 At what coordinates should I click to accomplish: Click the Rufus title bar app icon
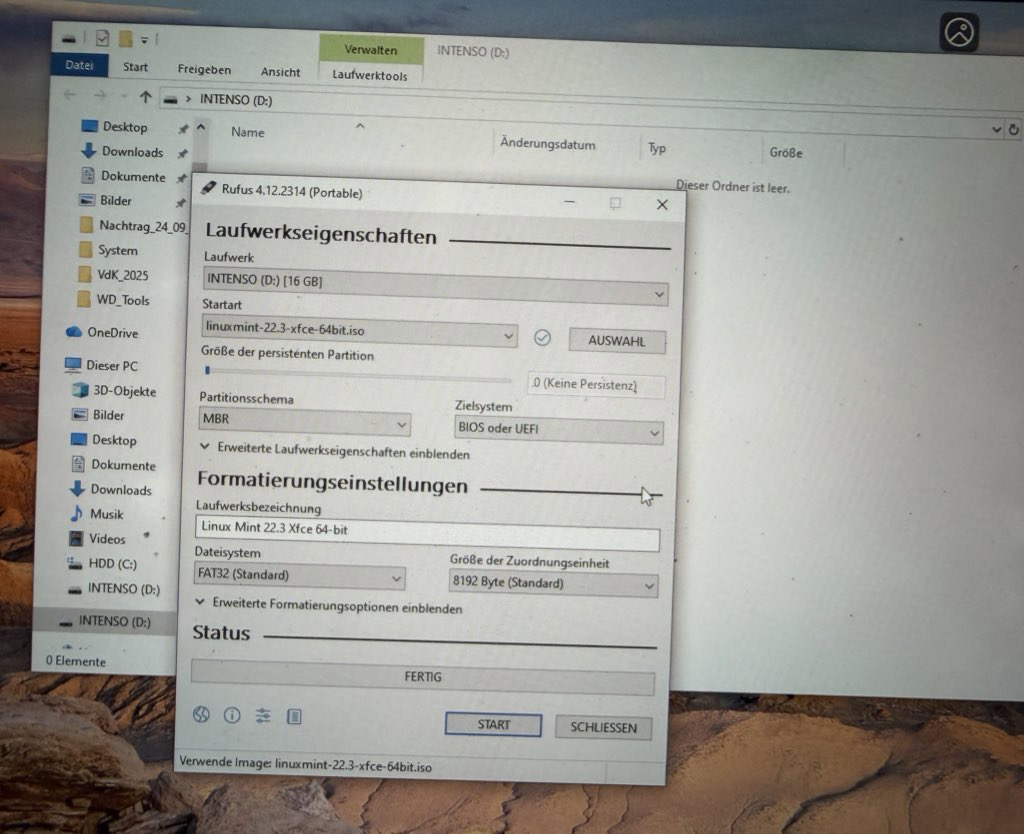tap(208, 188)
